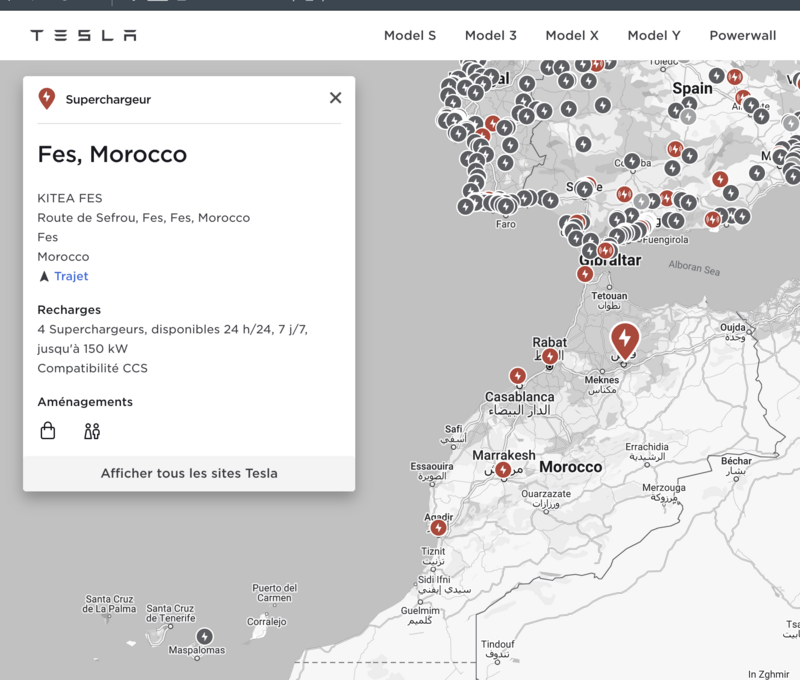Click the shopping bag amenity icon

tap(48, 431)
